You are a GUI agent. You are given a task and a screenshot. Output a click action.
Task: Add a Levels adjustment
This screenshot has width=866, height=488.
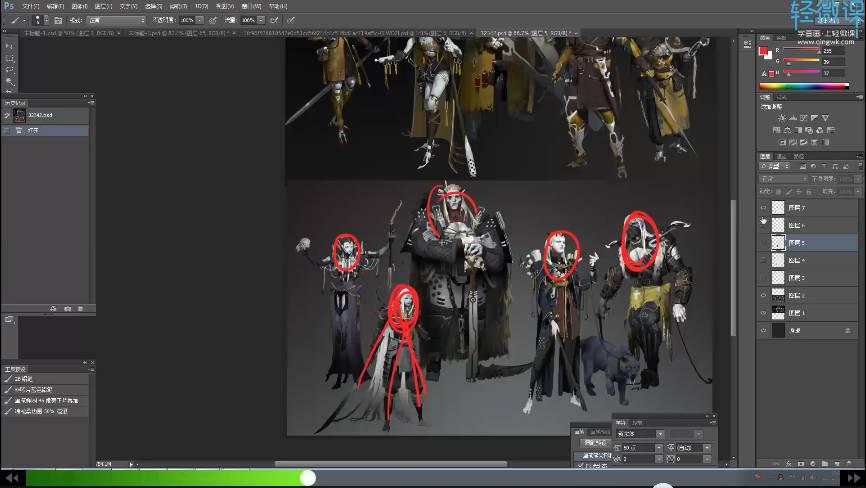point(793,118)
